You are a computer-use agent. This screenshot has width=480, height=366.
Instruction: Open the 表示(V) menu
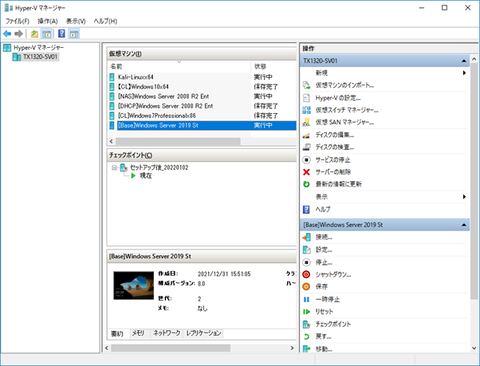(76, 21)
